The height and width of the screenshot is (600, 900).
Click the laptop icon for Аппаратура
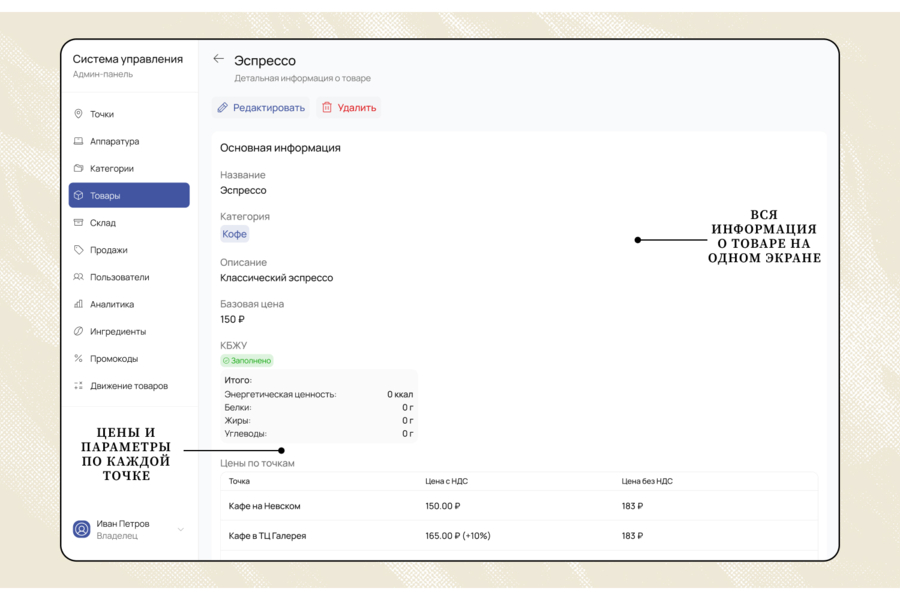tap(79, 141)
